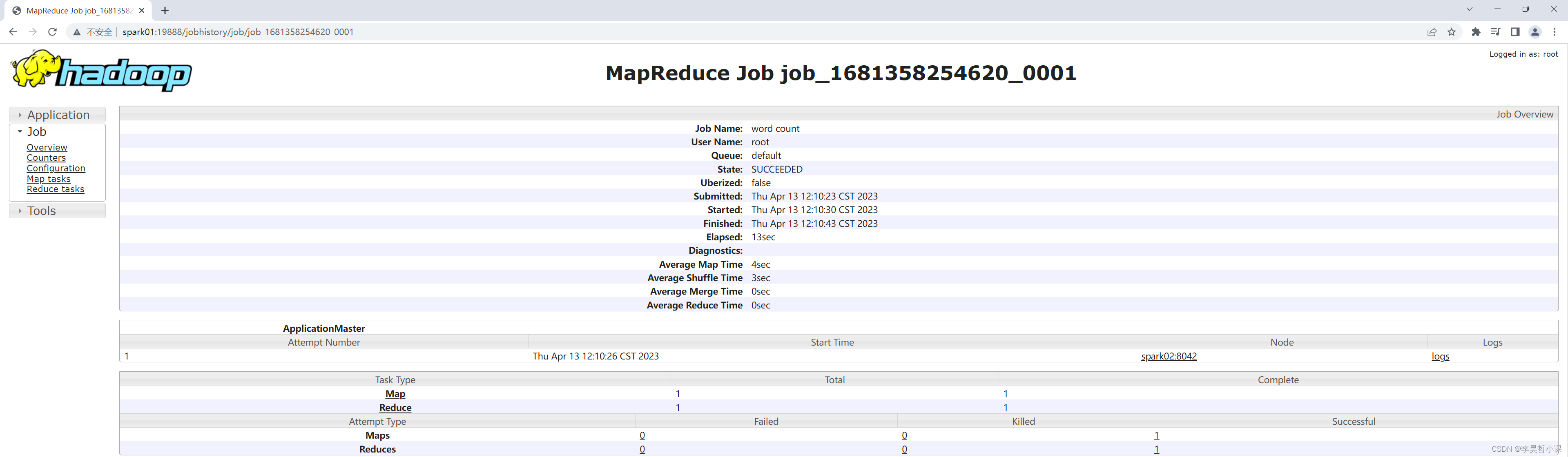
Task: Open the ApplicationMaster logs link
Action: point(1440,356)
